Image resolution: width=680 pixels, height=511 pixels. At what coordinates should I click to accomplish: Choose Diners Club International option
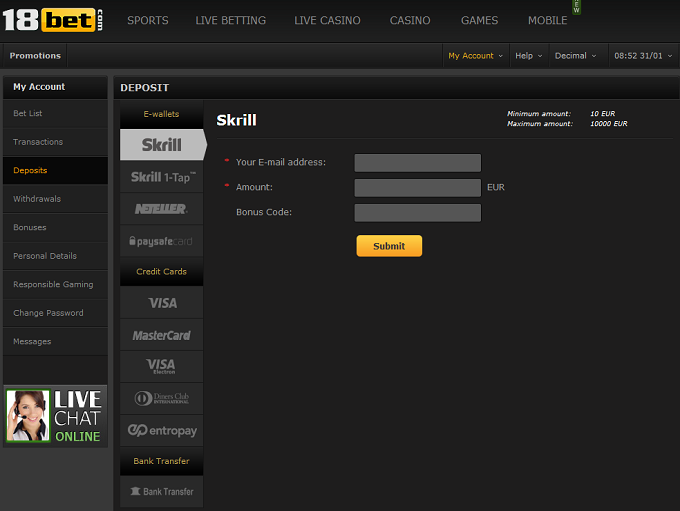(161, 398)
